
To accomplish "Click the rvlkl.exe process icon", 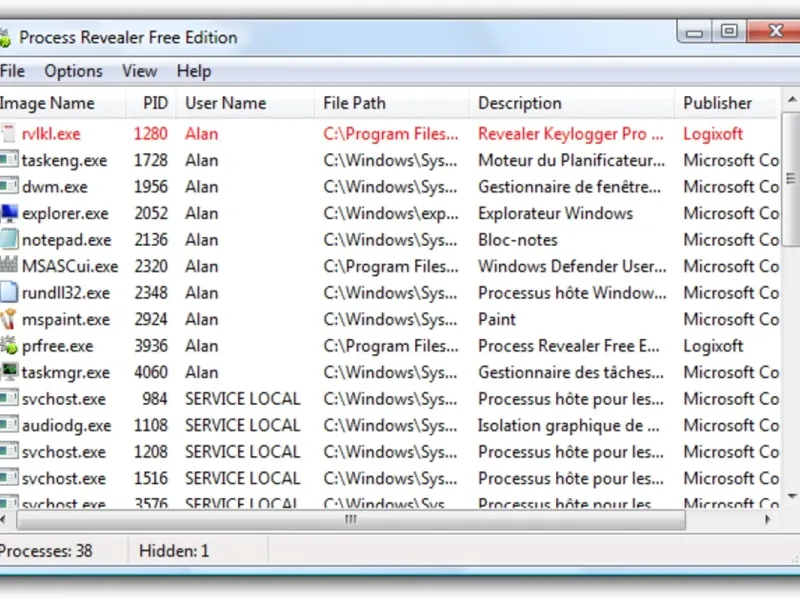I will click(9, 133).
